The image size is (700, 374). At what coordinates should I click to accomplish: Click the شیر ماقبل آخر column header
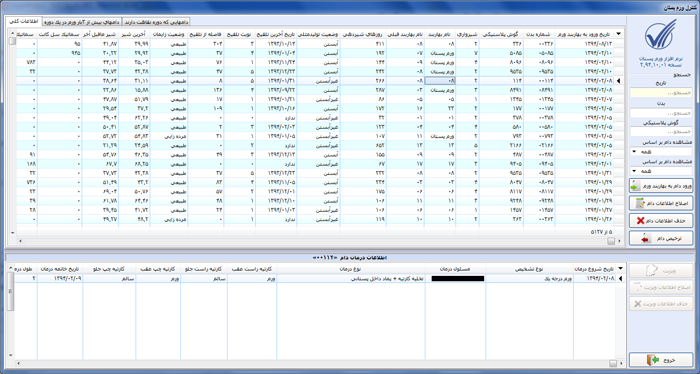coord(100,34)
